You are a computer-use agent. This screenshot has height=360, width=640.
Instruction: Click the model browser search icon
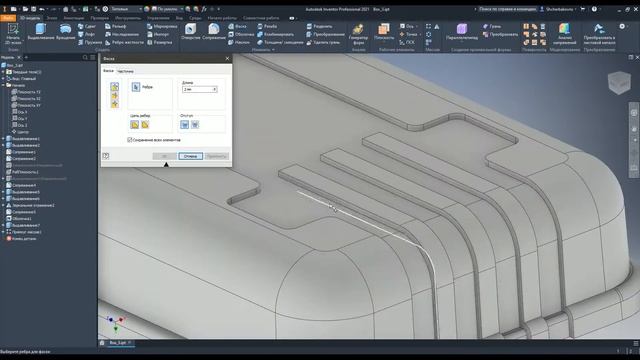85,58
